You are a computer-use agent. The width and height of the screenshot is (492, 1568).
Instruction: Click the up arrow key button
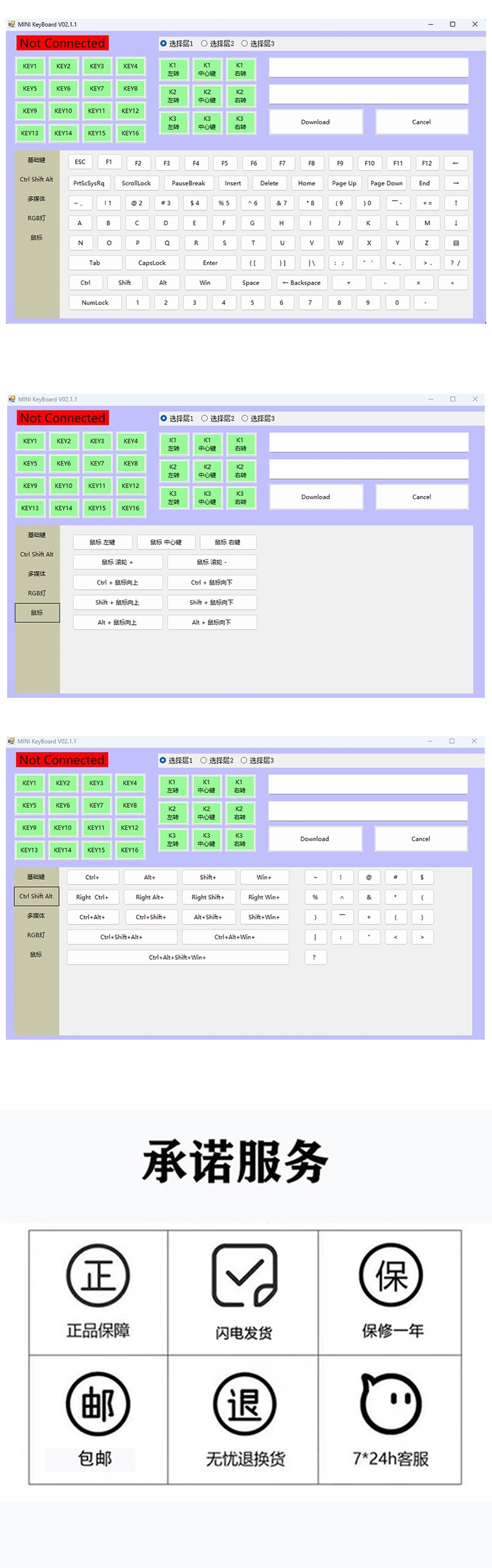pos(456,203)
